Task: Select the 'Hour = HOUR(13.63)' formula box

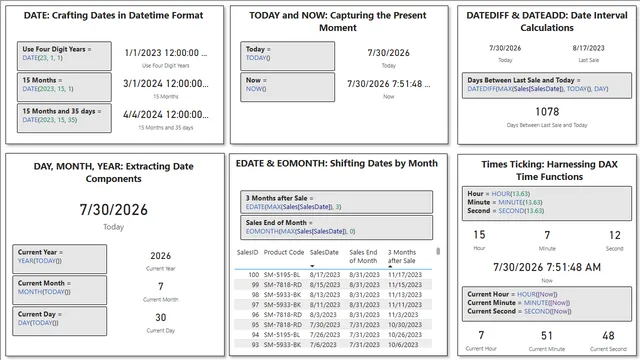Action: (547, 203)
